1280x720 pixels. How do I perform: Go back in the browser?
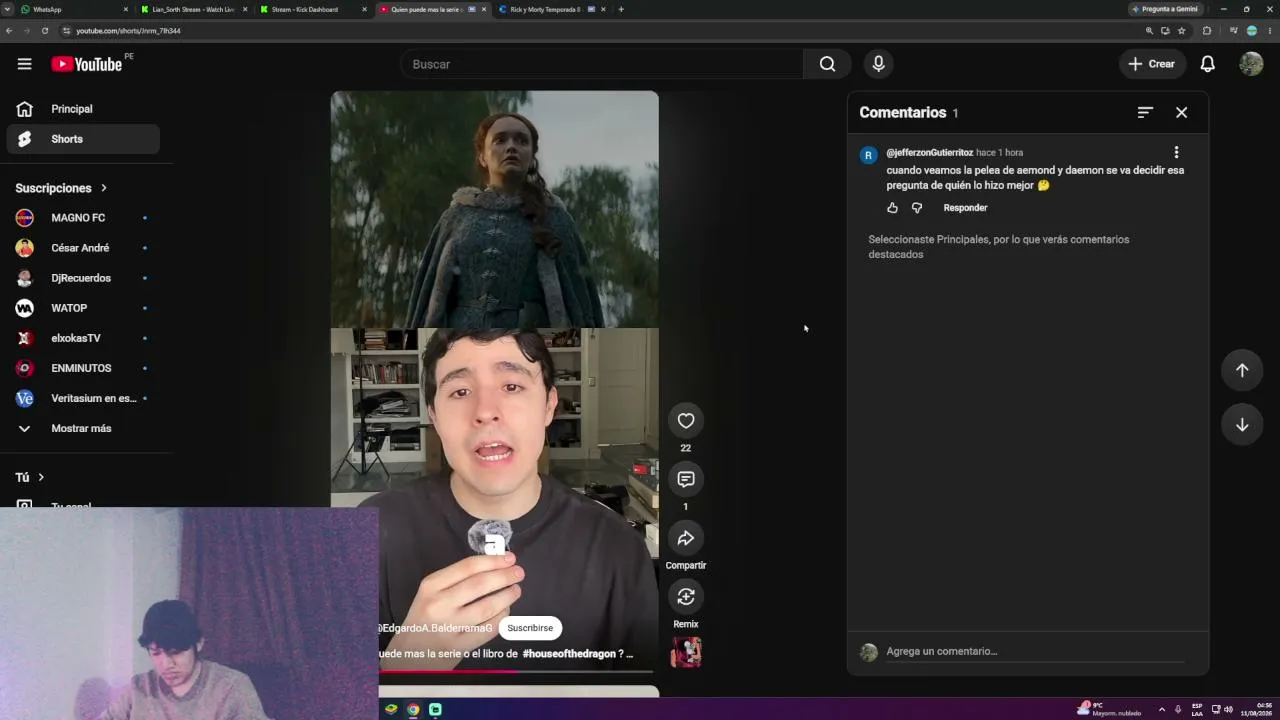coord(9,31)
